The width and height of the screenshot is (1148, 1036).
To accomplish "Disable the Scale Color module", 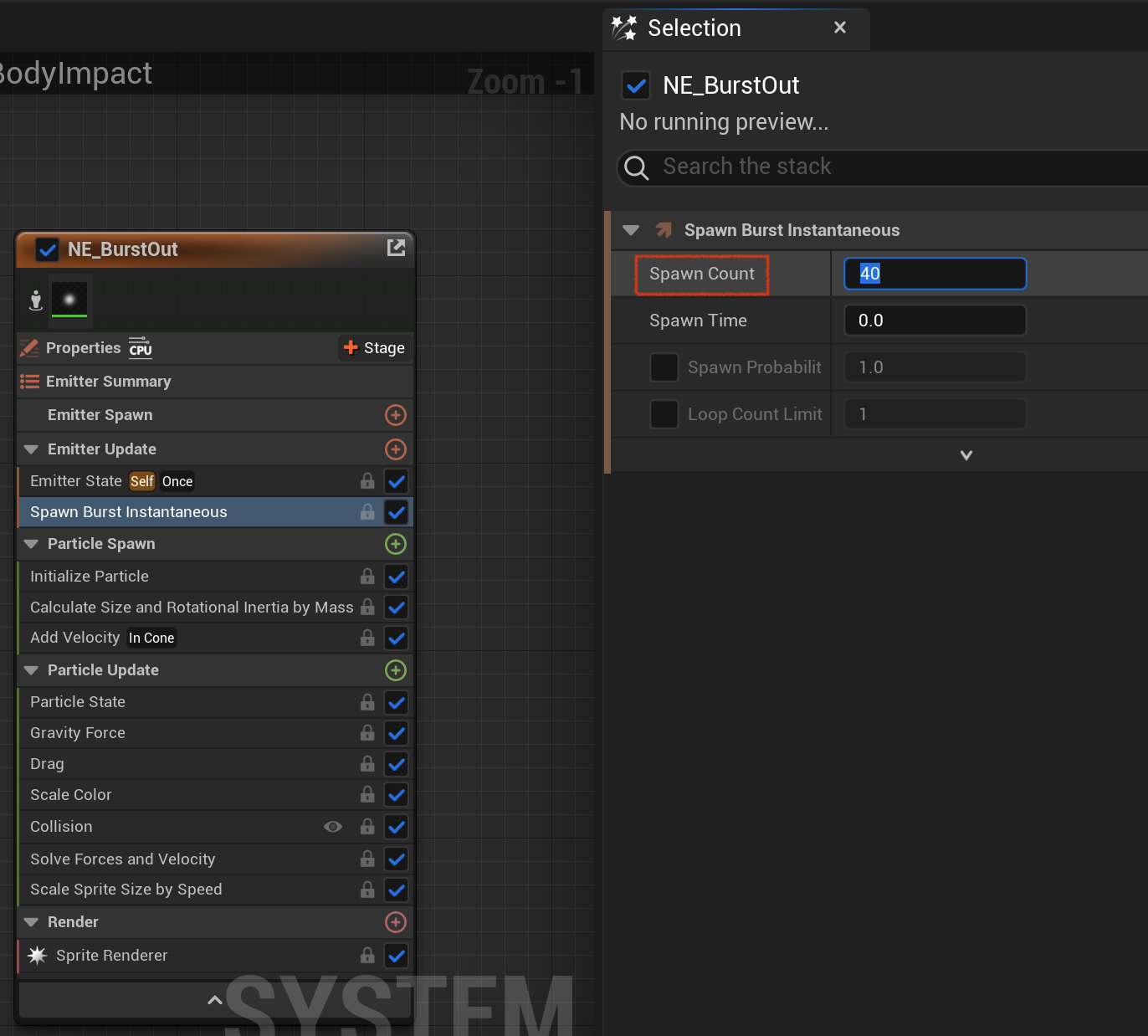I will pos(397,795).
